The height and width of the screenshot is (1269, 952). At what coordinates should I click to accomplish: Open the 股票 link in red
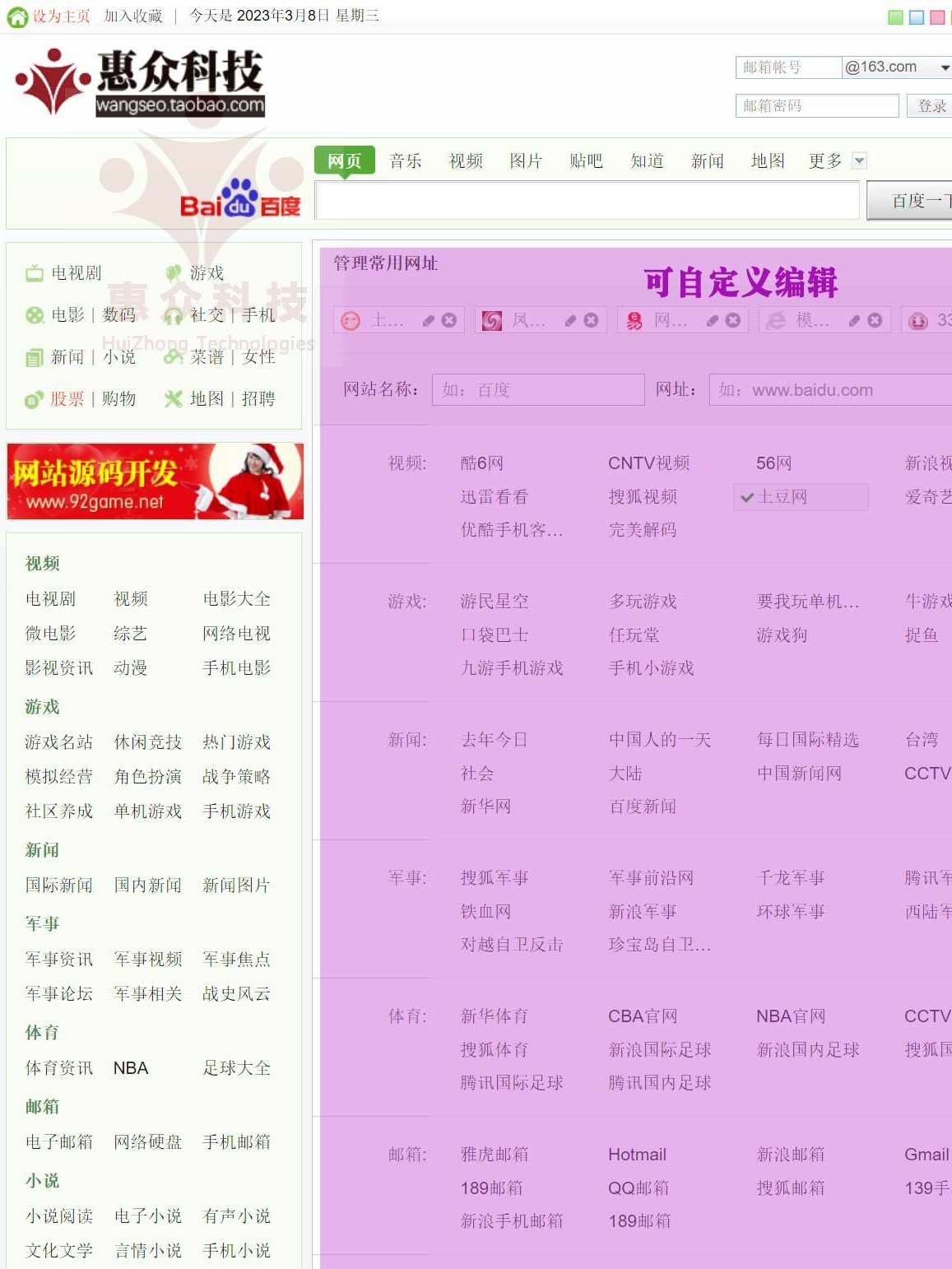tap(67, 399)
